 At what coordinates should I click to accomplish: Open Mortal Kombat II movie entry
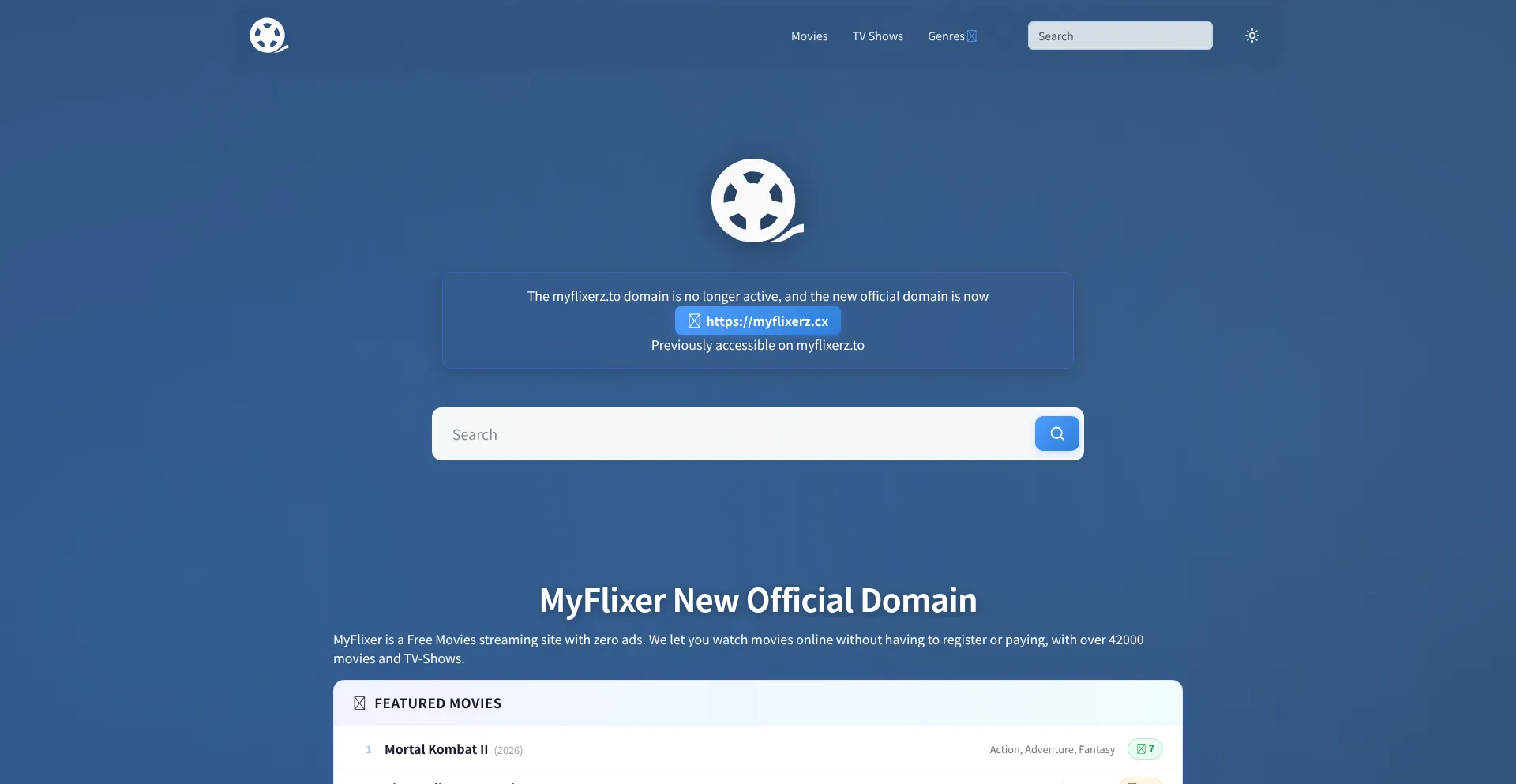(x=436, y=749)
